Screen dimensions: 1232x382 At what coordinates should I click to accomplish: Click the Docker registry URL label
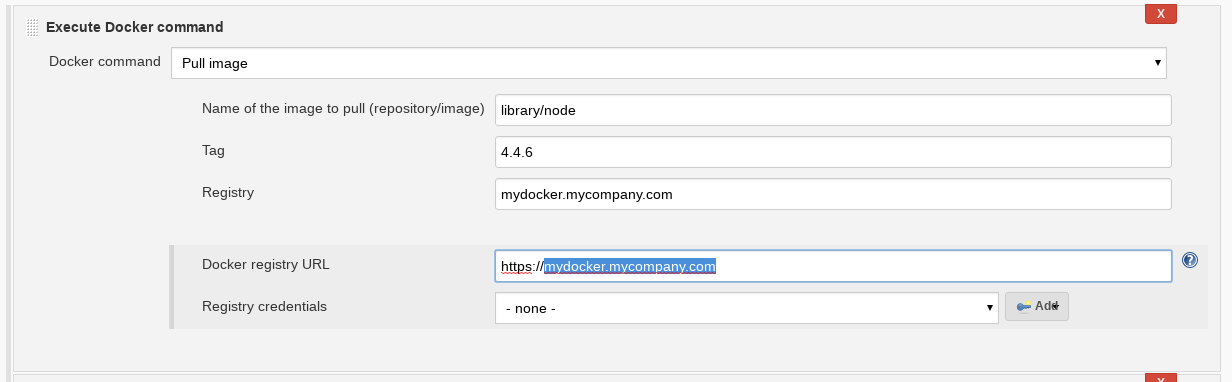tap(266, 265)
